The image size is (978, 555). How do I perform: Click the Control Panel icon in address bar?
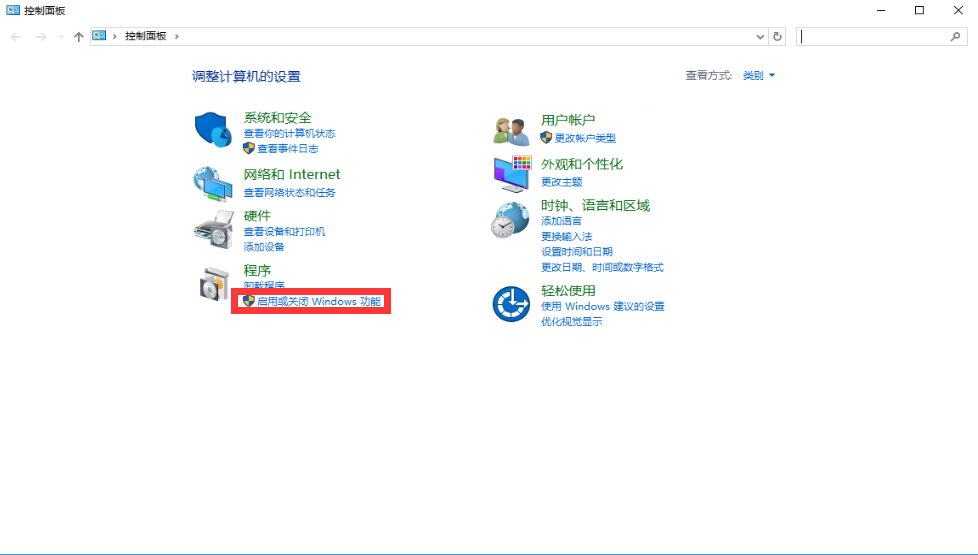[99, 36]
